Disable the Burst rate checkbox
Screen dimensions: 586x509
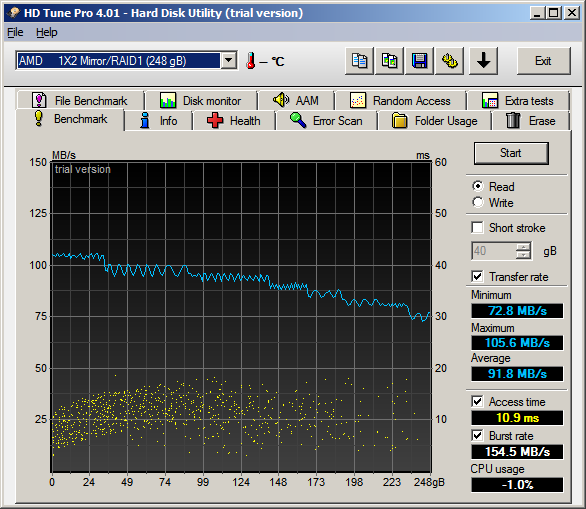pos(477,436)
